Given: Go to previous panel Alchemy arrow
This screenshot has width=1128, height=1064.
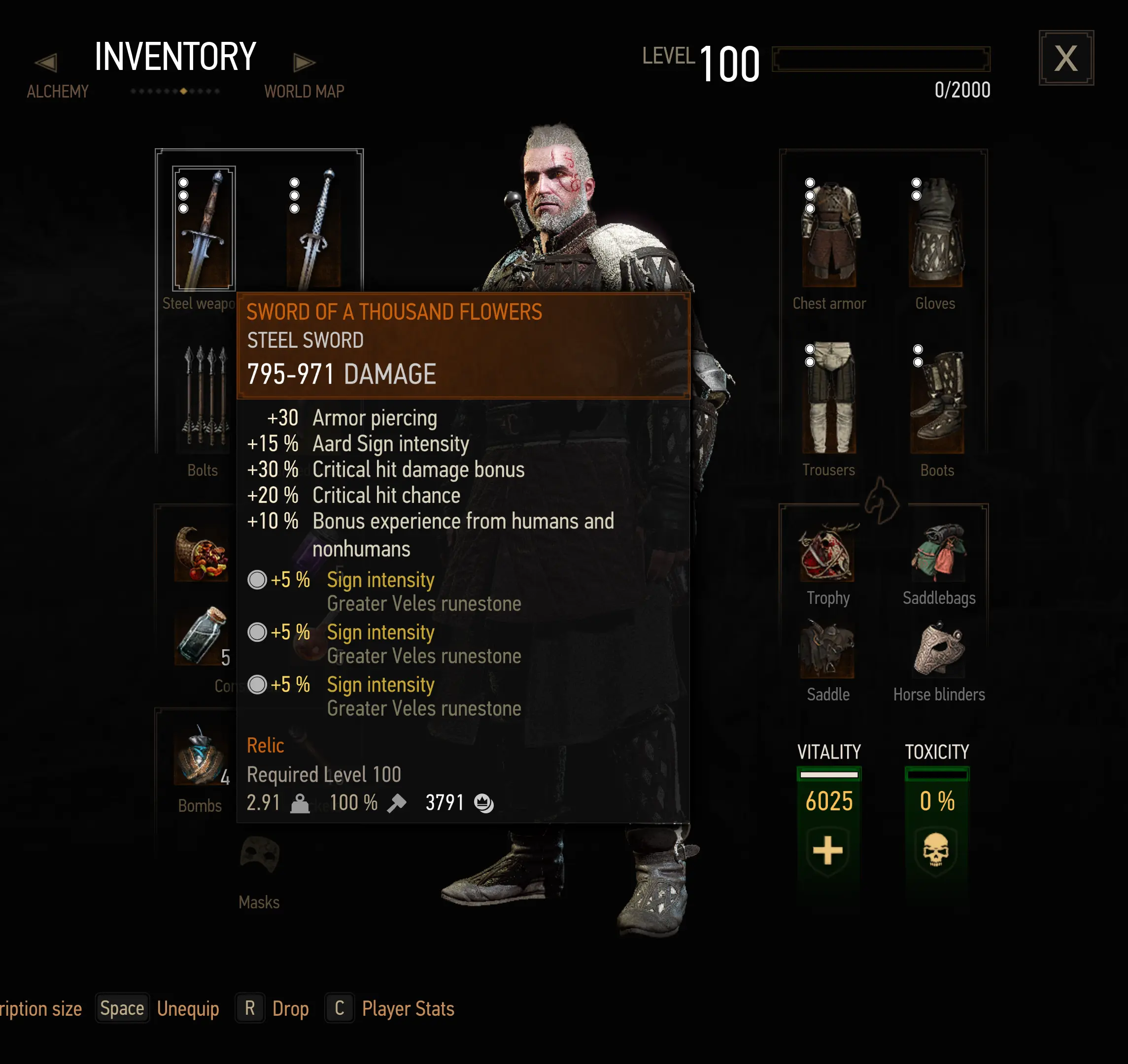Looking at the screenshot, I should point(46,62).
